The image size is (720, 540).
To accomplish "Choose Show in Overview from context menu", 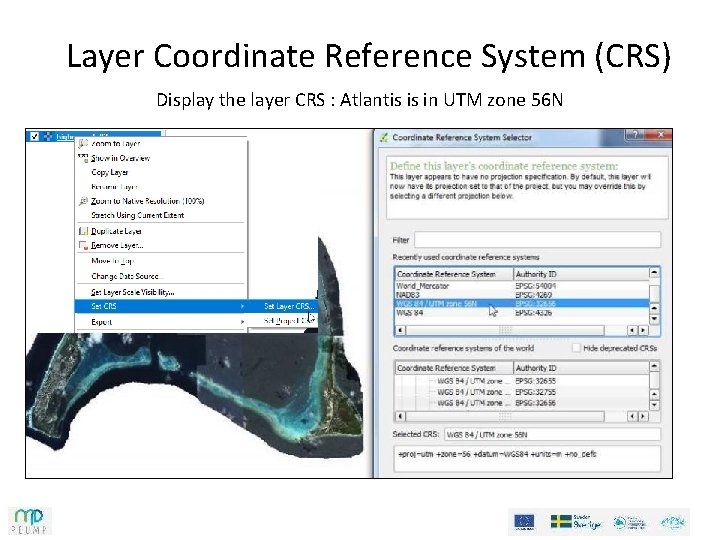I will (x=161, y=158).
